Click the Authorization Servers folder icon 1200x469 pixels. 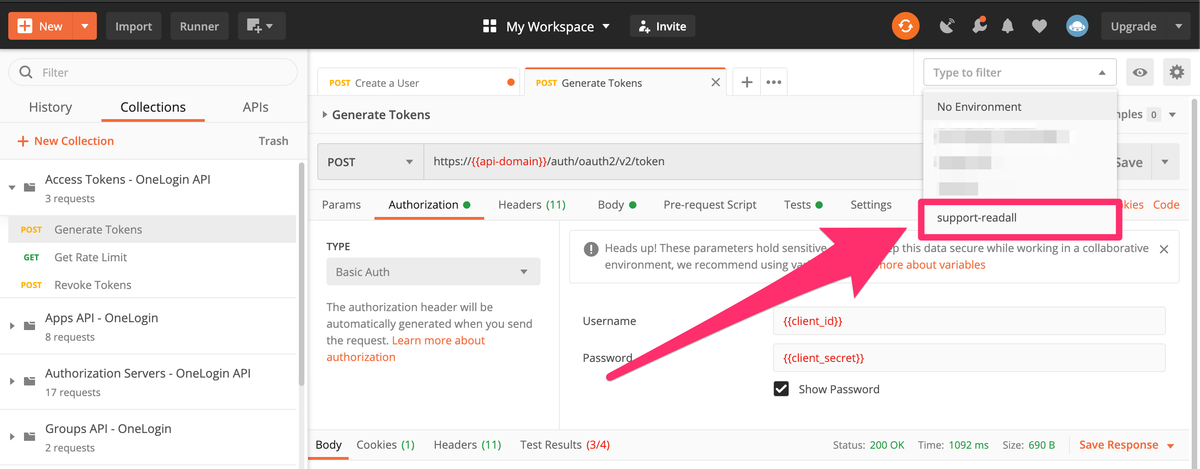tap(31, 381)
